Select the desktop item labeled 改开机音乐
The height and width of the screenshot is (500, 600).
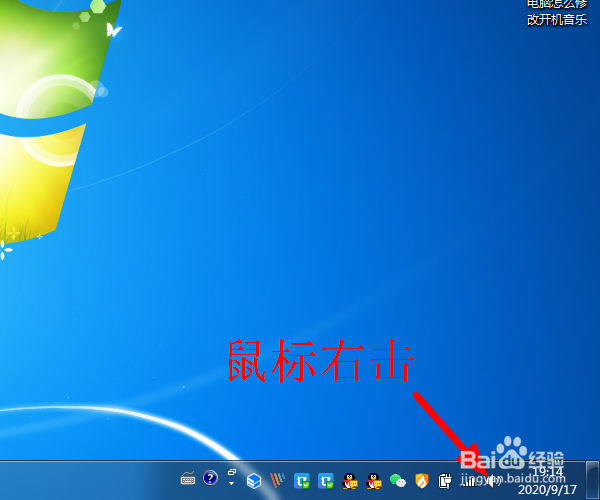coord(557,20)
